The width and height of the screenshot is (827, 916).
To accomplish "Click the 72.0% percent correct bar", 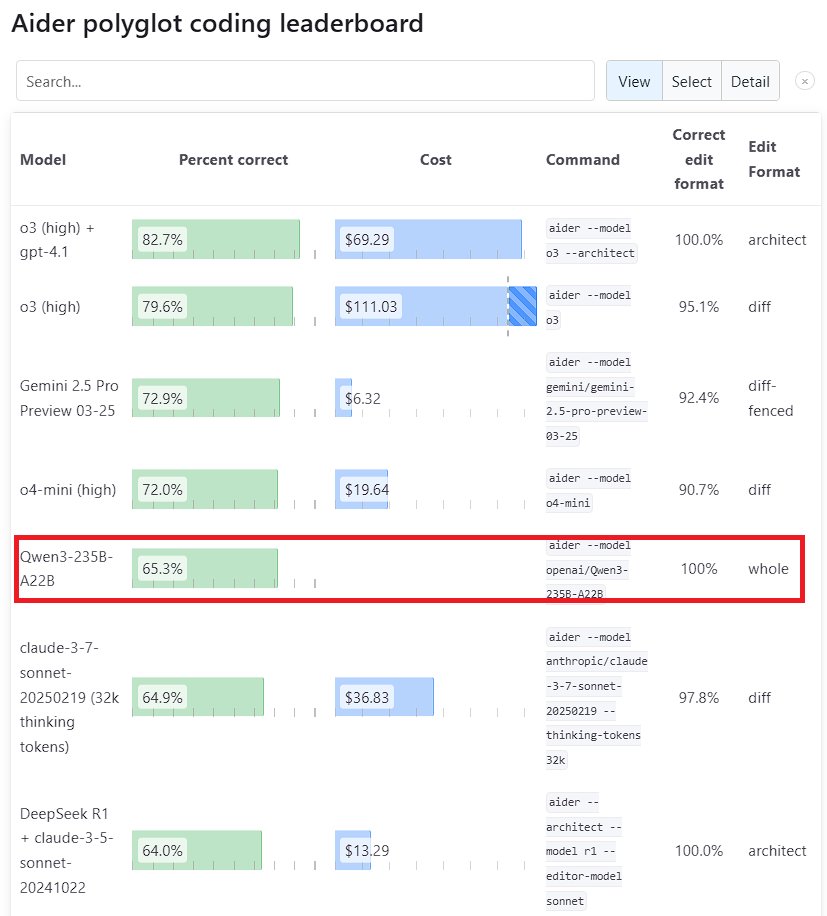I will (205, 489).
